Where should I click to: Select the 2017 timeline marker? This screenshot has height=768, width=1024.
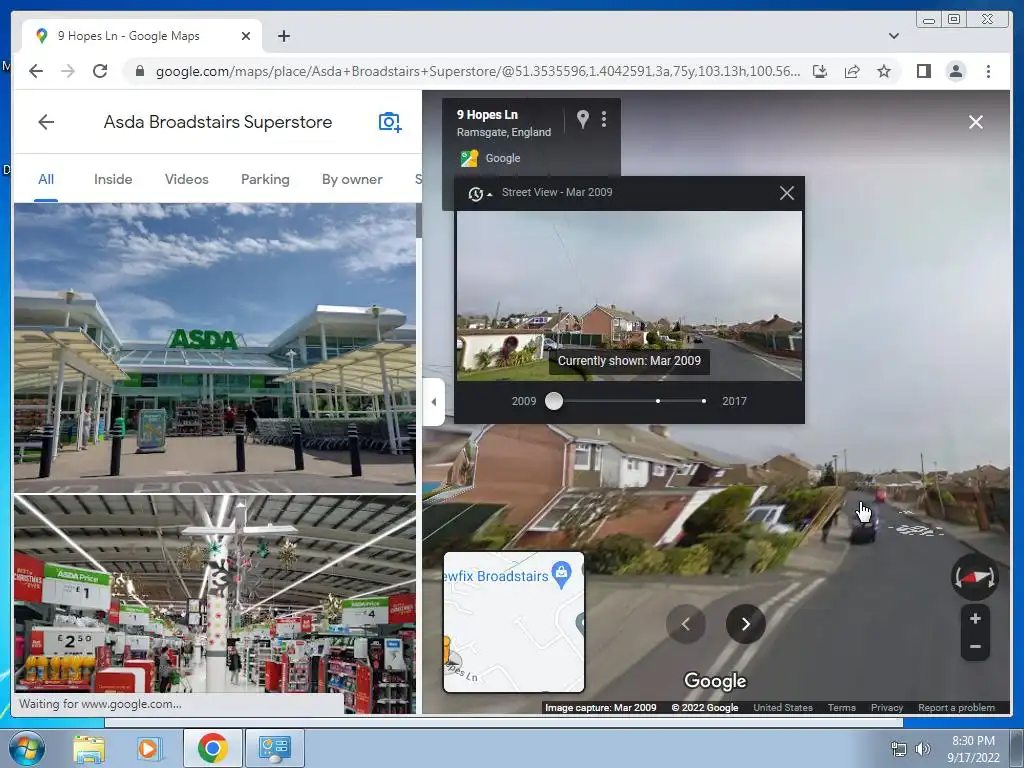click(x=703, y=401)
